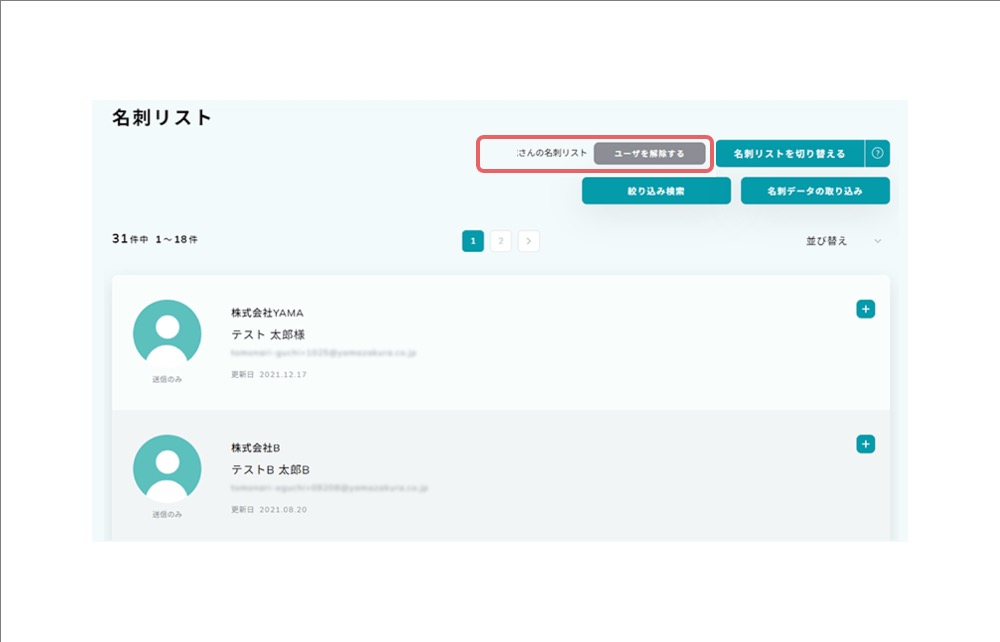Click the name テストB 太郎B
Image resolution: width=1000 pixels, height=642 pixels.
(x=270, y=470)
